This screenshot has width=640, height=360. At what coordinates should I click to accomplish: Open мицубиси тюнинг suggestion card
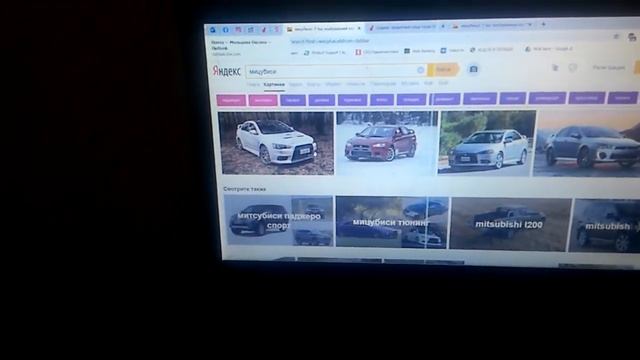(392, 222)
